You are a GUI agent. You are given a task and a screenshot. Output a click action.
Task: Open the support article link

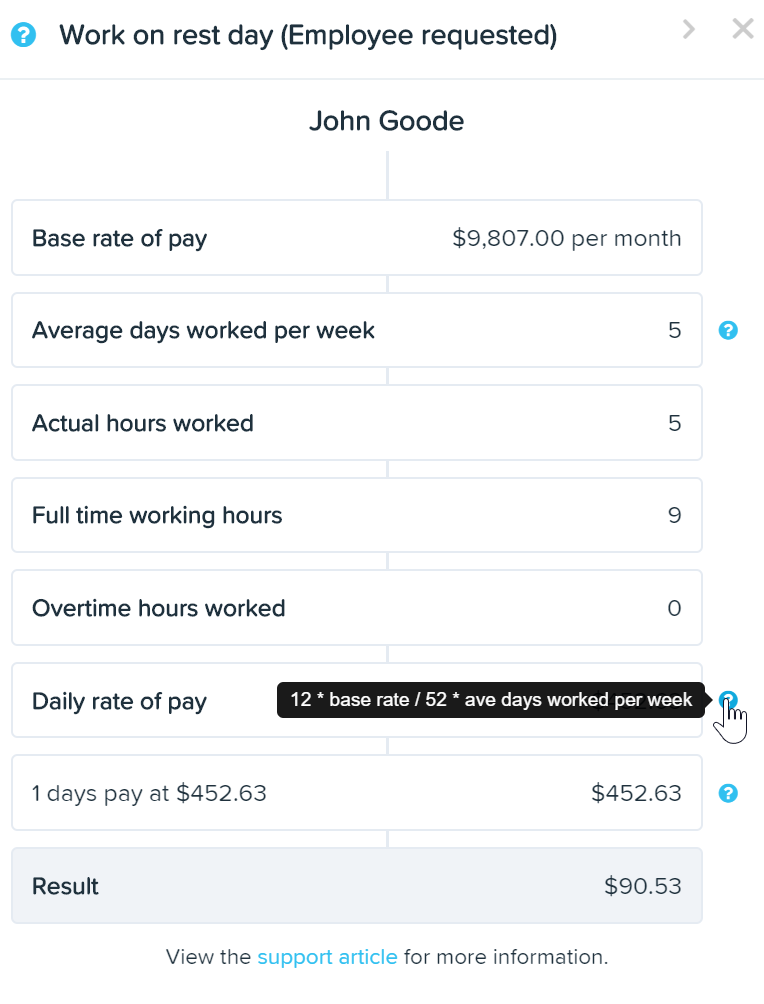327,957
